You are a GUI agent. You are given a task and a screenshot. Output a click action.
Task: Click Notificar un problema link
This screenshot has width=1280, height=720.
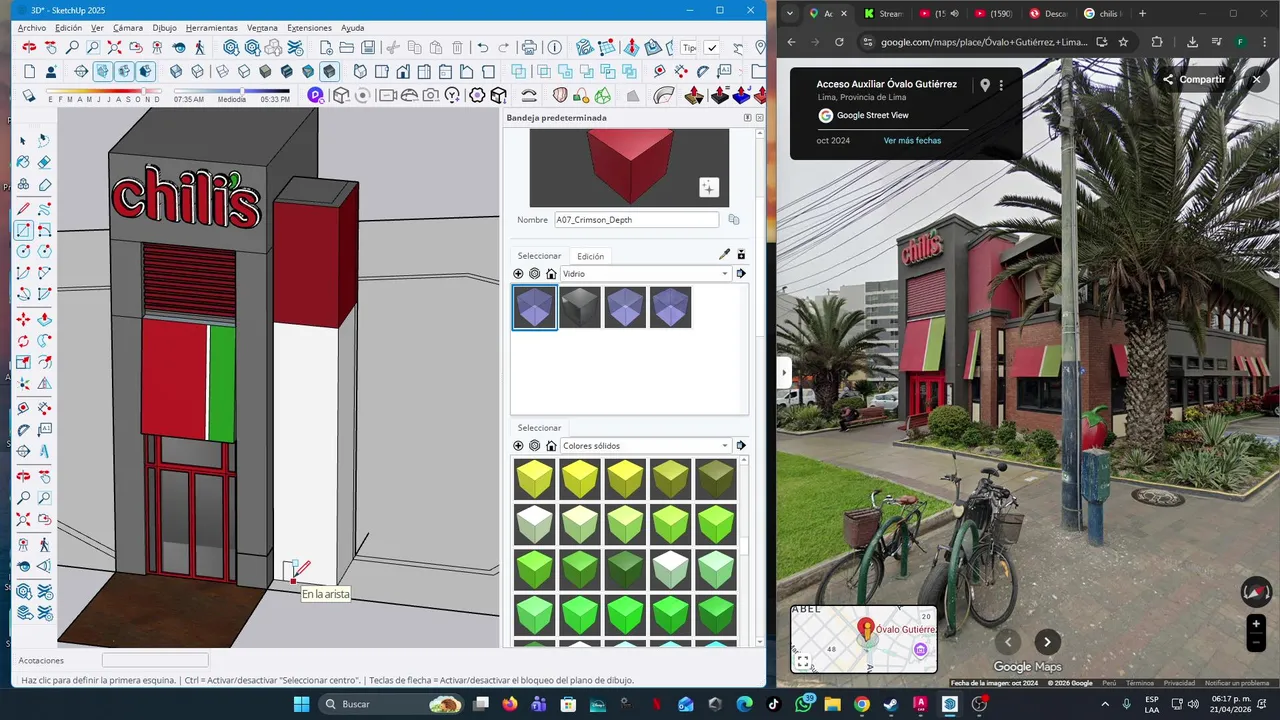(1237, 683)
